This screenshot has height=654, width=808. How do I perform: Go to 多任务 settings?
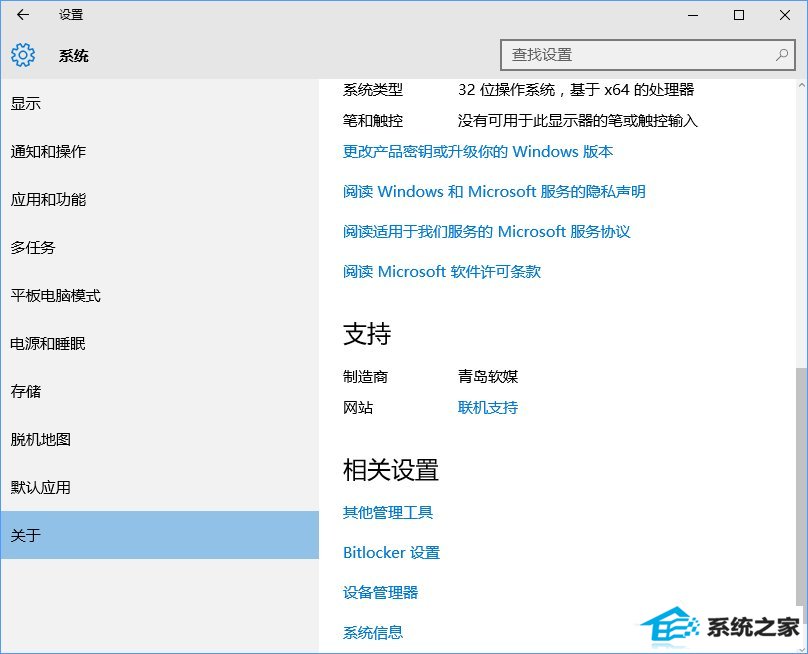point(160,247)
